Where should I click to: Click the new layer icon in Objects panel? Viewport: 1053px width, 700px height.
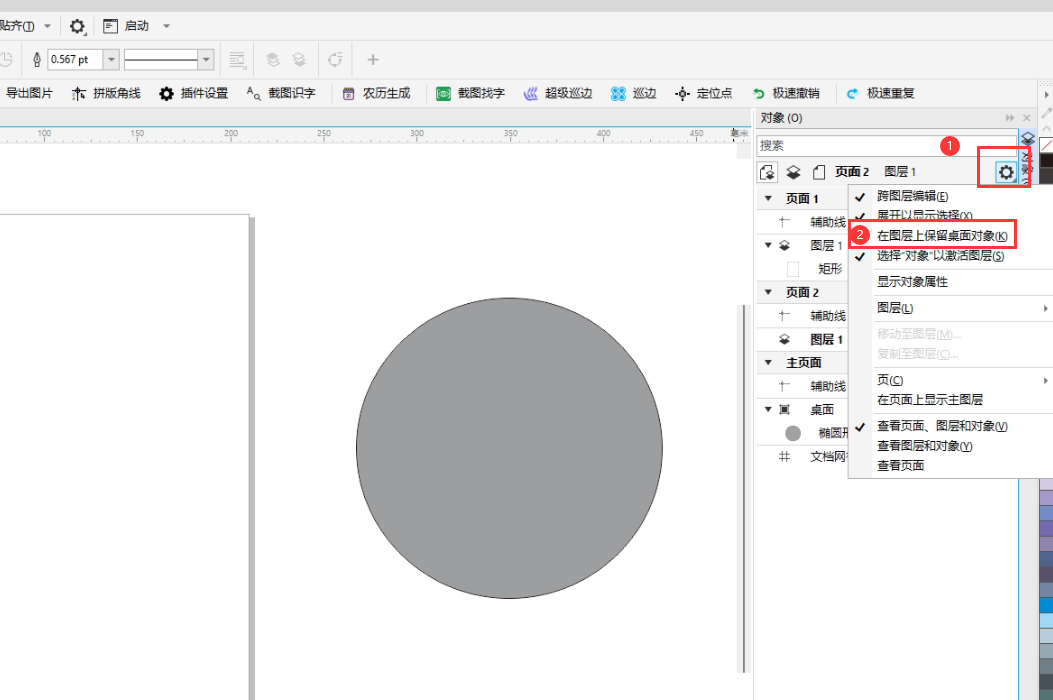point(792,172)
